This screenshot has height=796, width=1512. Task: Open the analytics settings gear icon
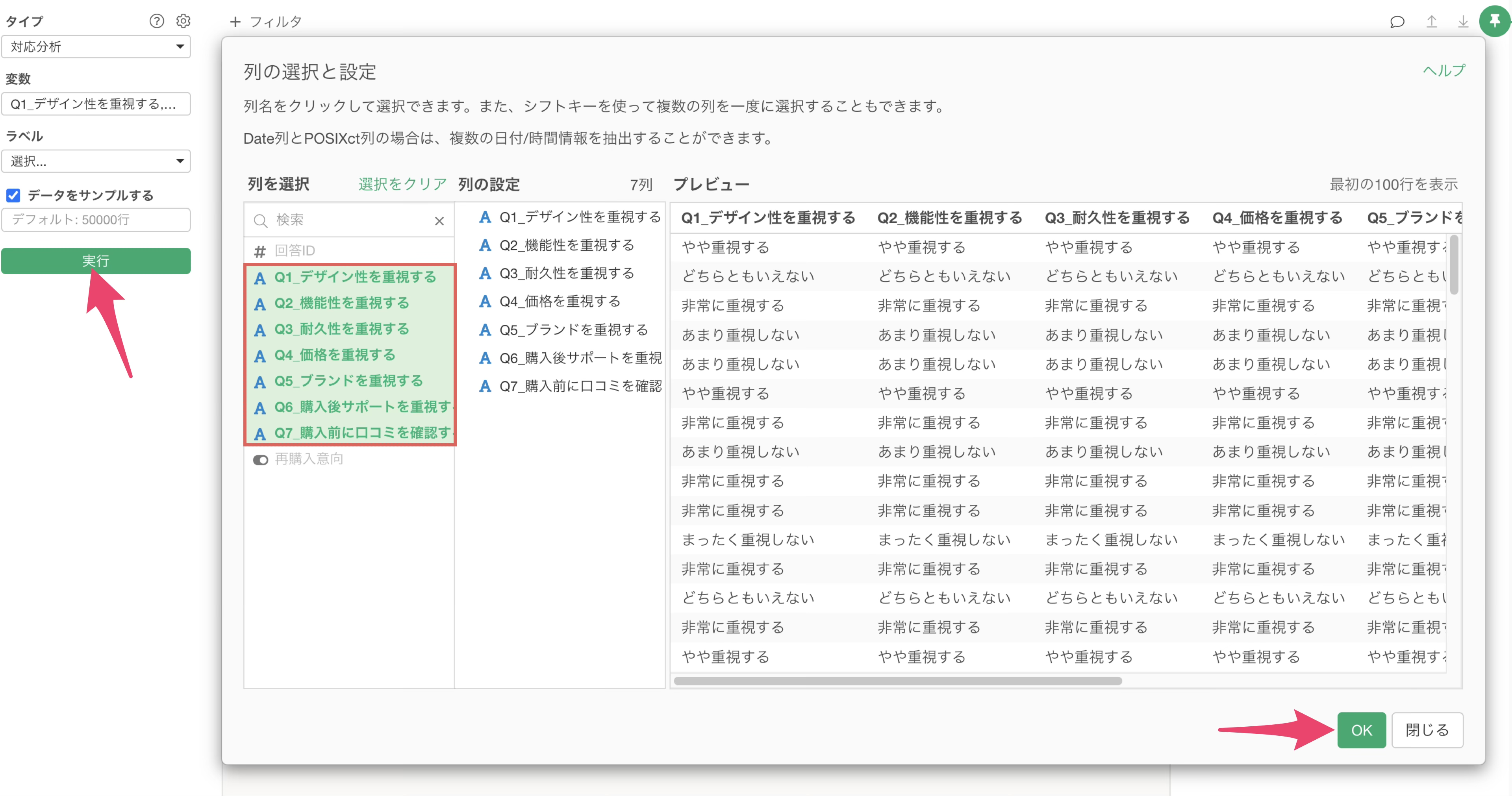[183, 21]
